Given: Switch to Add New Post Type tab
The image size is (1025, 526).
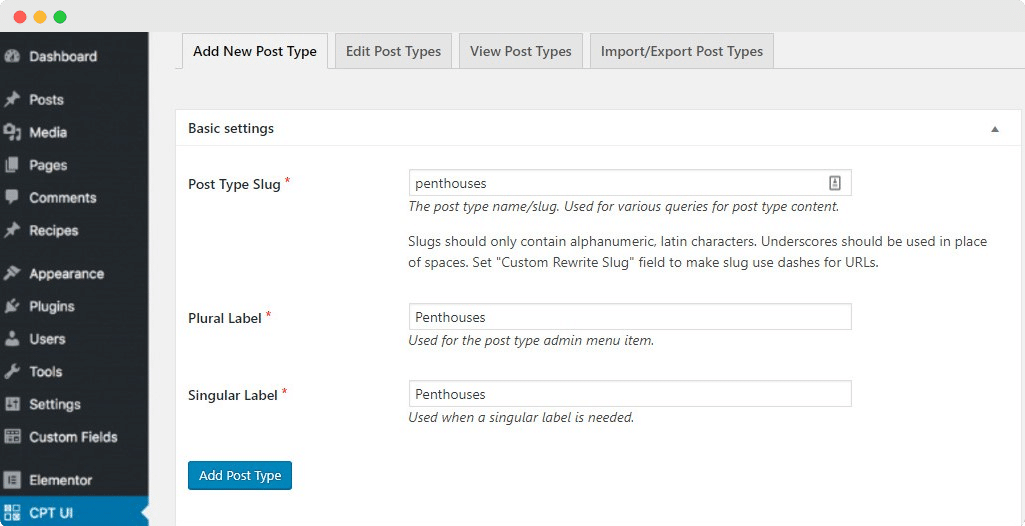Looking at the screenshot, I should 255,52.
